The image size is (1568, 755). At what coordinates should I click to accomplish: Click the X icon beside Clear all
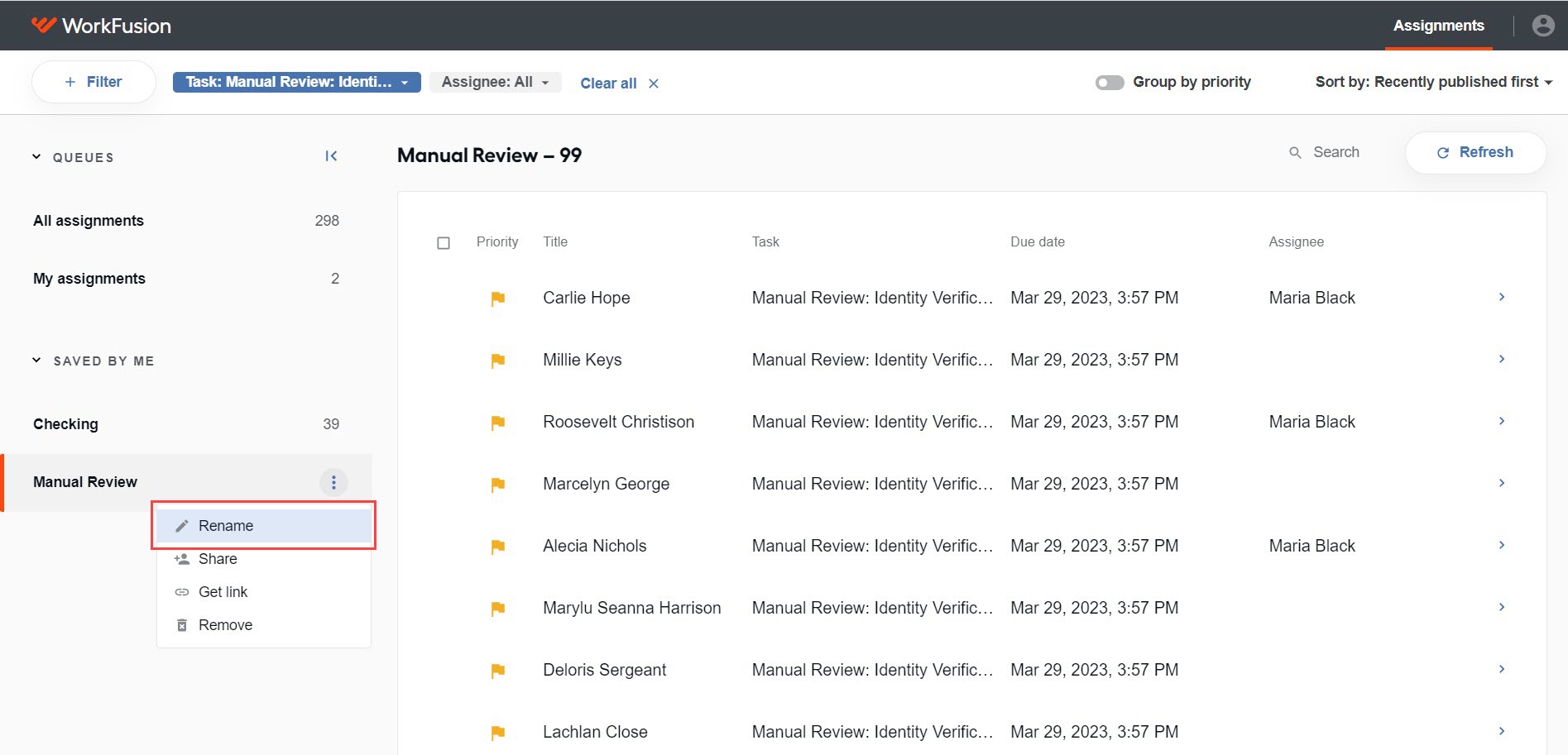[x=654, y=84]
